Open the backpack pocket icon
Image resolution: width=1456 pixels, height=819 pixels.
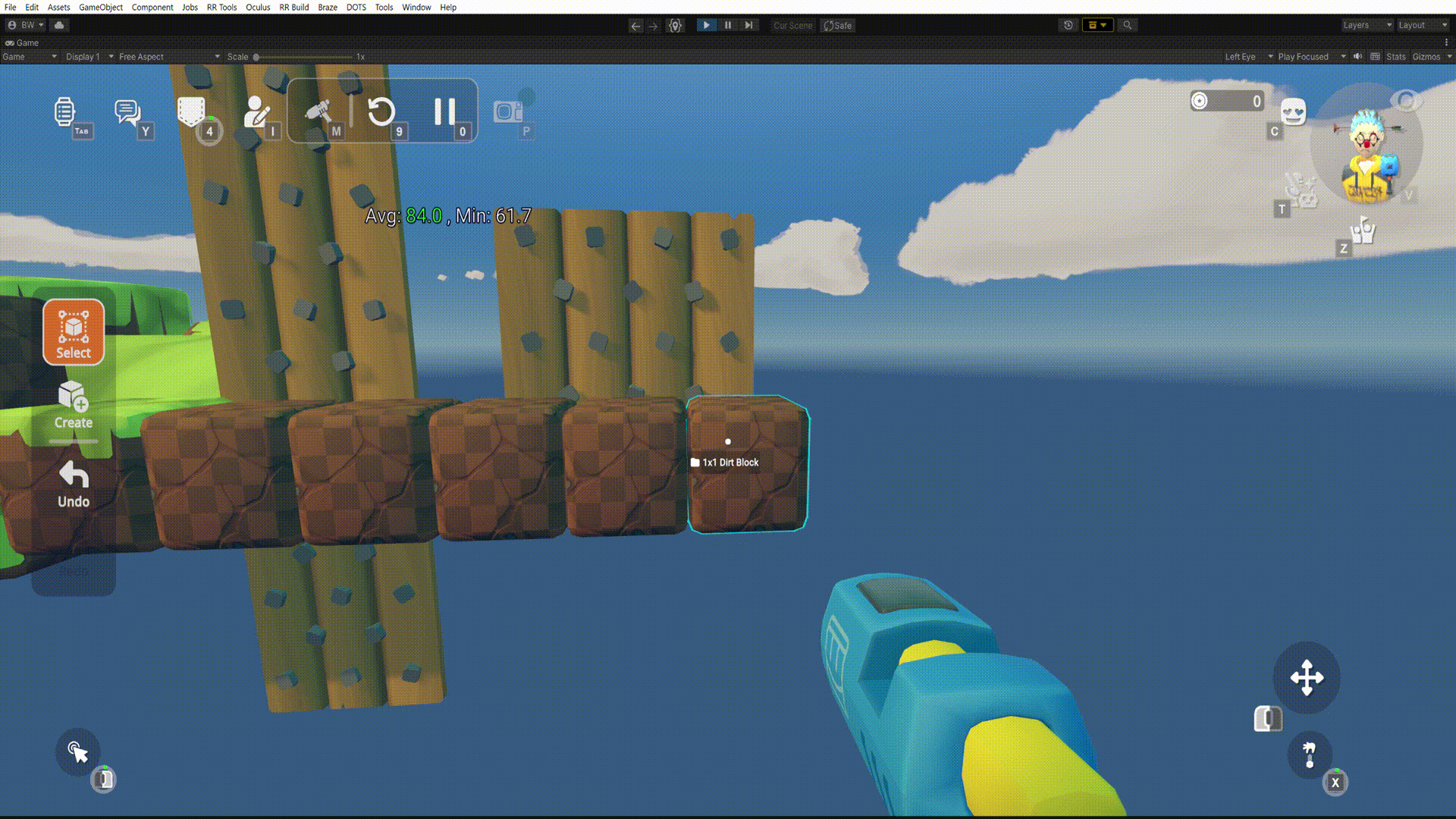coord(191,112)
